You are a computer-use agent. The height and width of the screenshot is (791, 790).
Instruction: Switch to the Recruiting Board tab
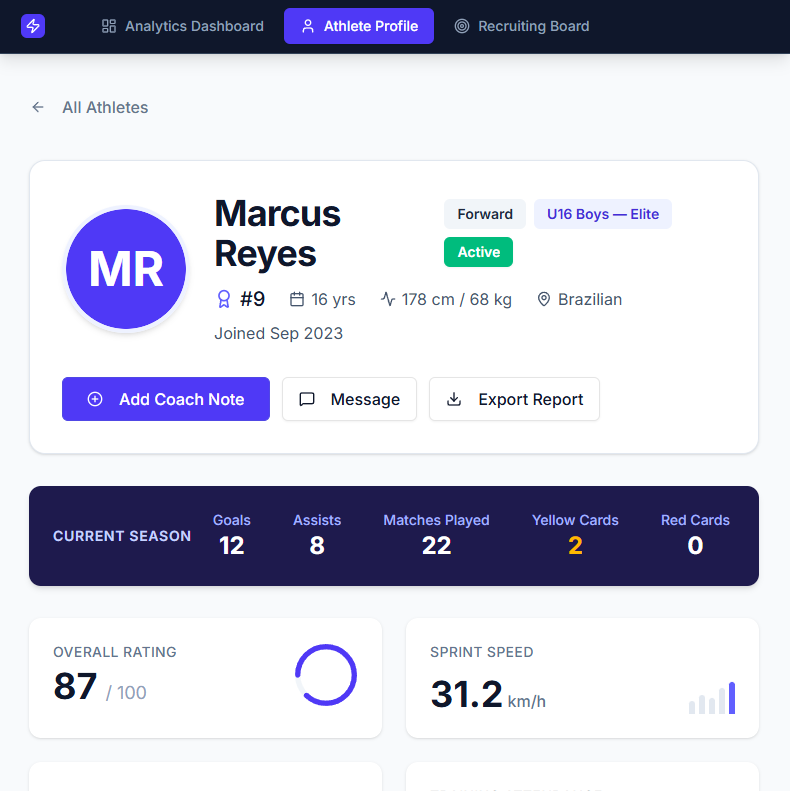click(x=521, y=26)
